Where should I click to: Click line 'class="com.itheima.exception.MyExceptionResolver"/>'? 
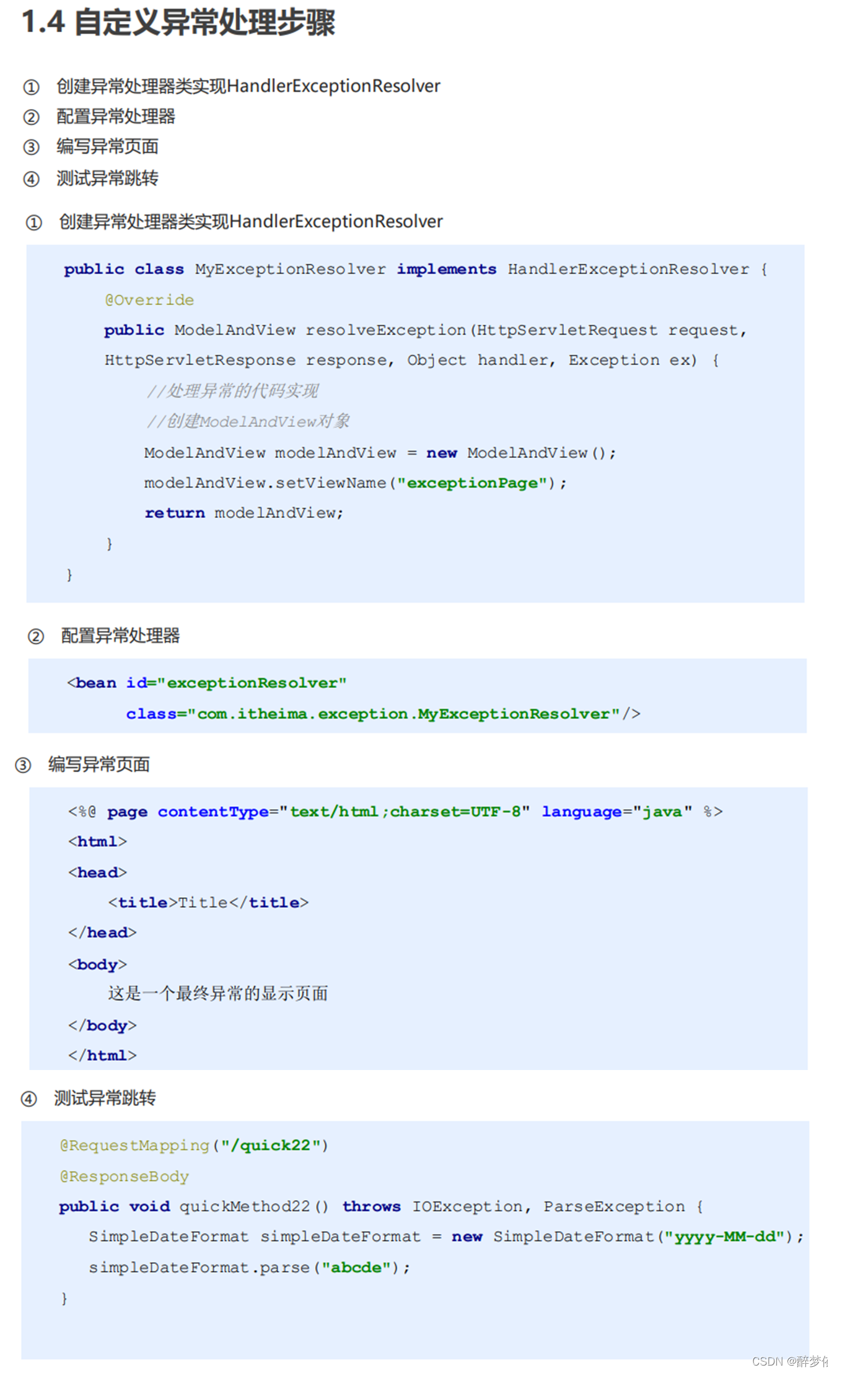tap(384, 714)
